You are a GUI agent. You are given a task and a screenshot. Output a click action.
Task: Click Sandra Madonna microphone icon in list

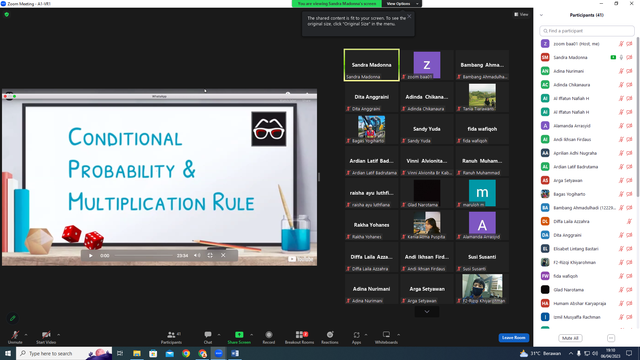coord(621,58)
